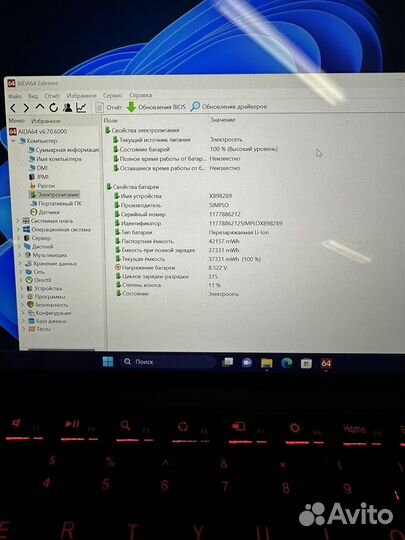Viewport: 405px width, 540px height.
Task: Click the Программы tree icon
Action: 30,297
